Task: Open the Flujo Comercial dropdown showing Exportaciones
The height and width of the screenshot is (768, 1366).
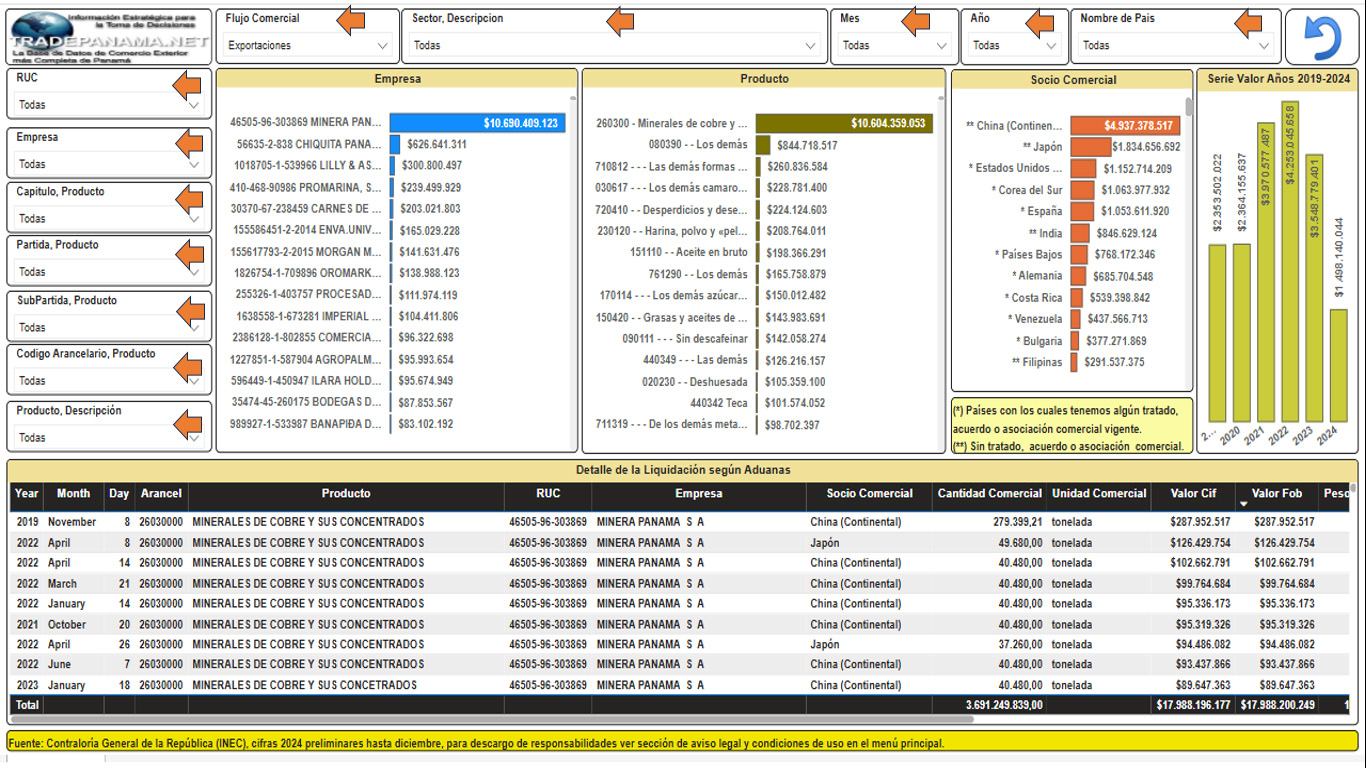Action: pyautogui.click(x=308, y=46)
